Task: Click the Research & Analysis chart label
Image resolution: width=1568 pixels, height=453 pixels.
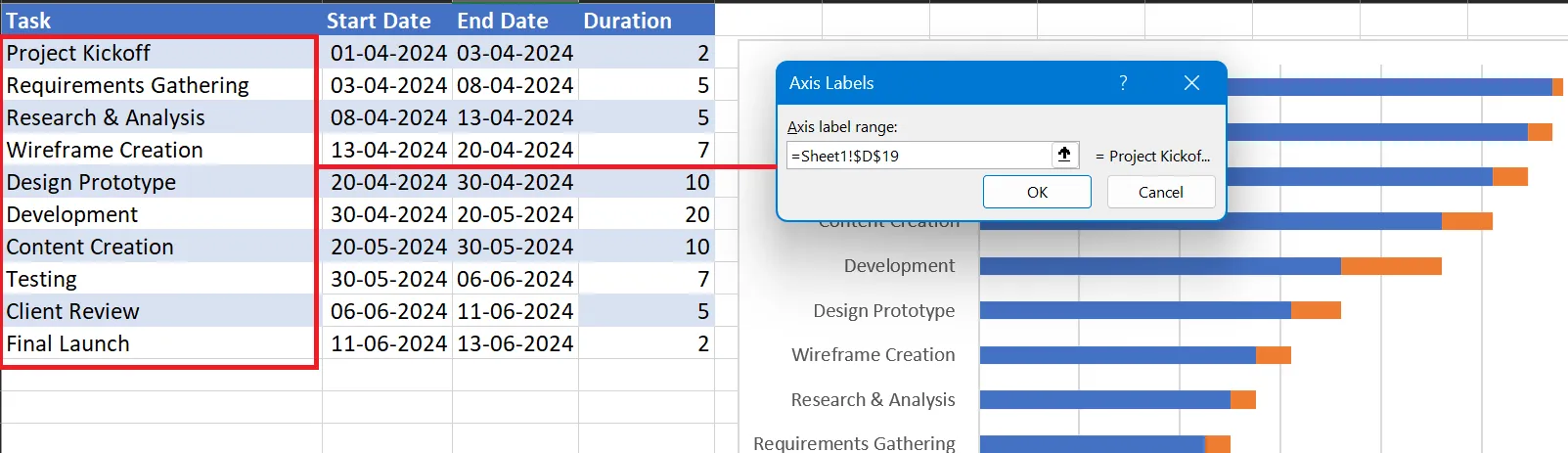Action: [x=873, y=399]
